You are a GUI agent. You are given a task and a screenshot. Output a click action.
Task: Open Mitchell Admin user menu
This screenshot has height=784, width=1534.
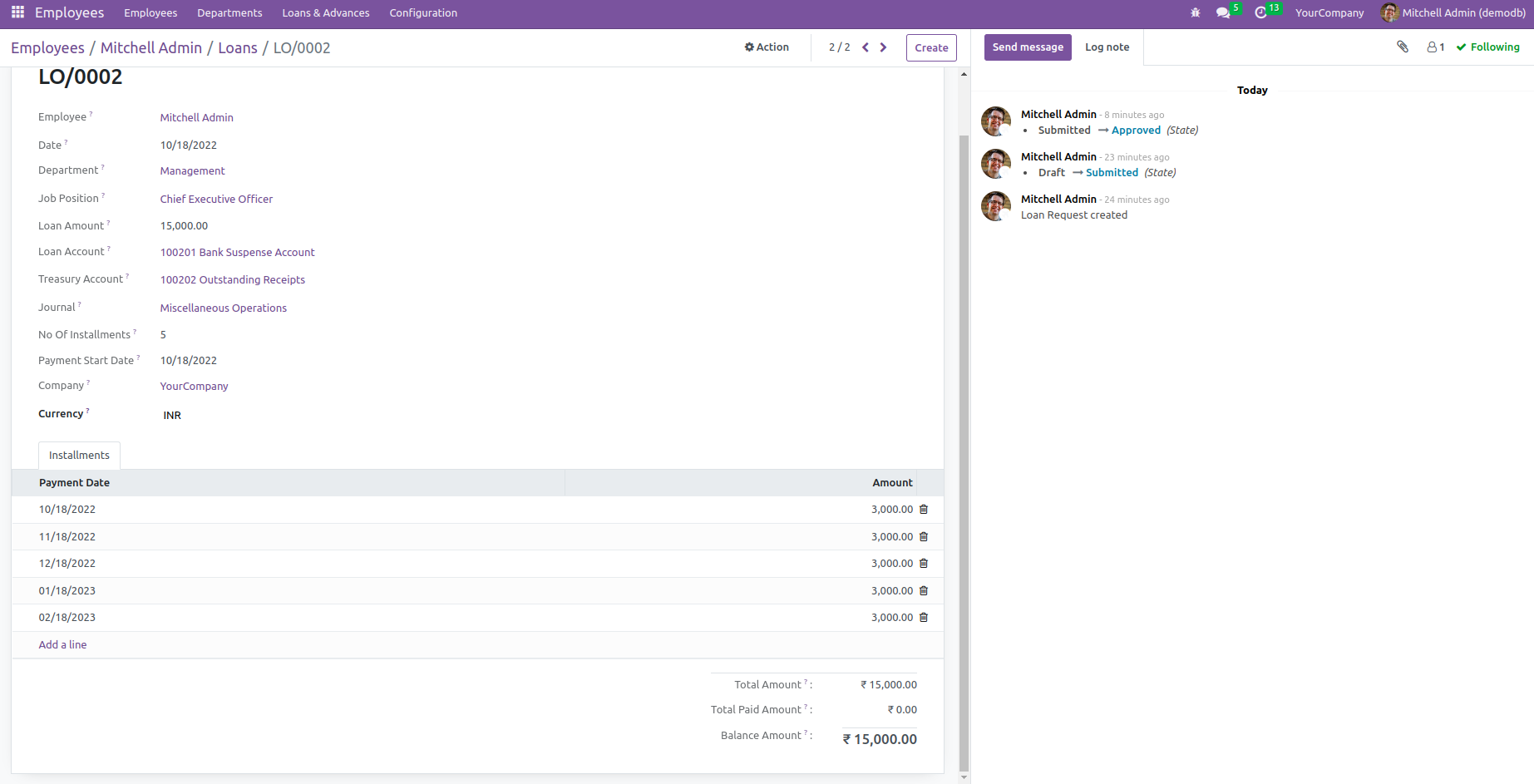(1453, 13)
